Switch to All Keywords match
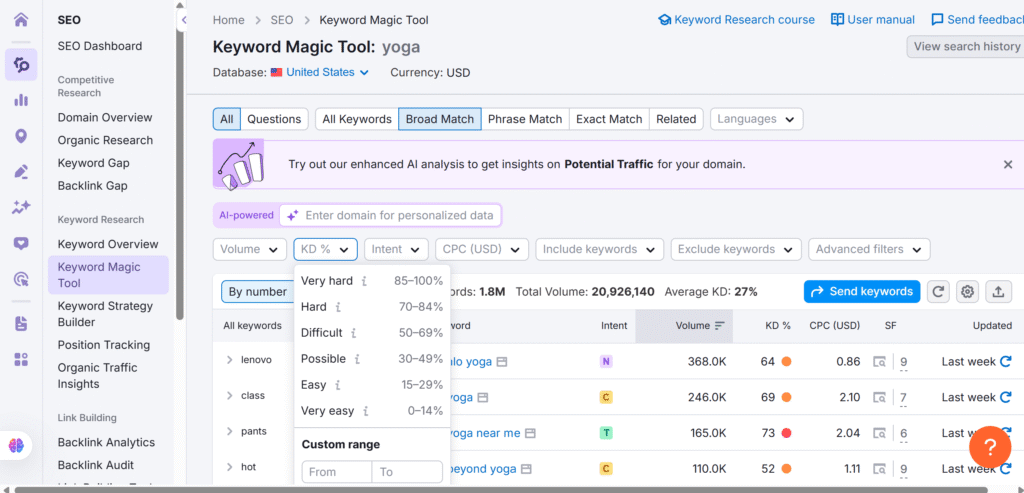The height and width of the screenshot is (493, 1024). click(x=357, y=119)
